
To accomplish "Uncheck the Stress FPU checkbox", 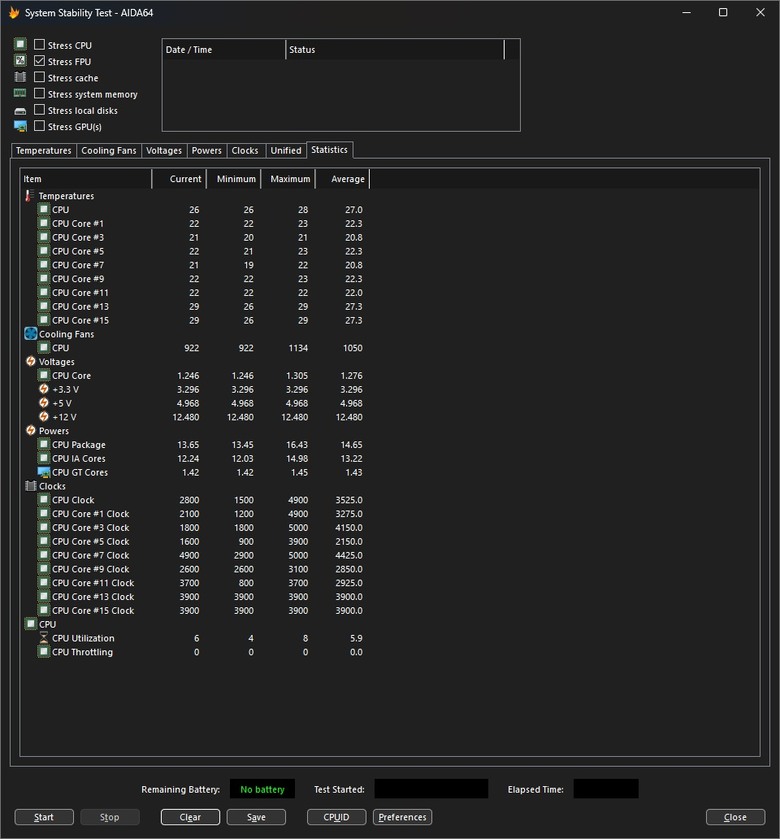I will (39, 62).
